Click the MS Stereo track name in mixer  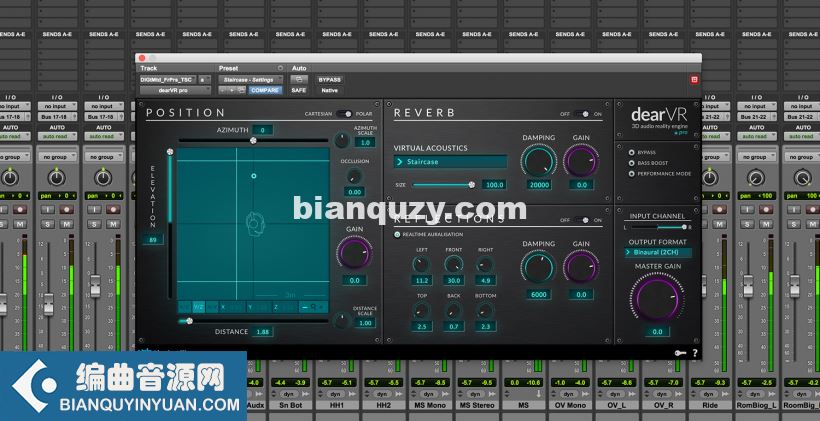click(x=477, y=405)
